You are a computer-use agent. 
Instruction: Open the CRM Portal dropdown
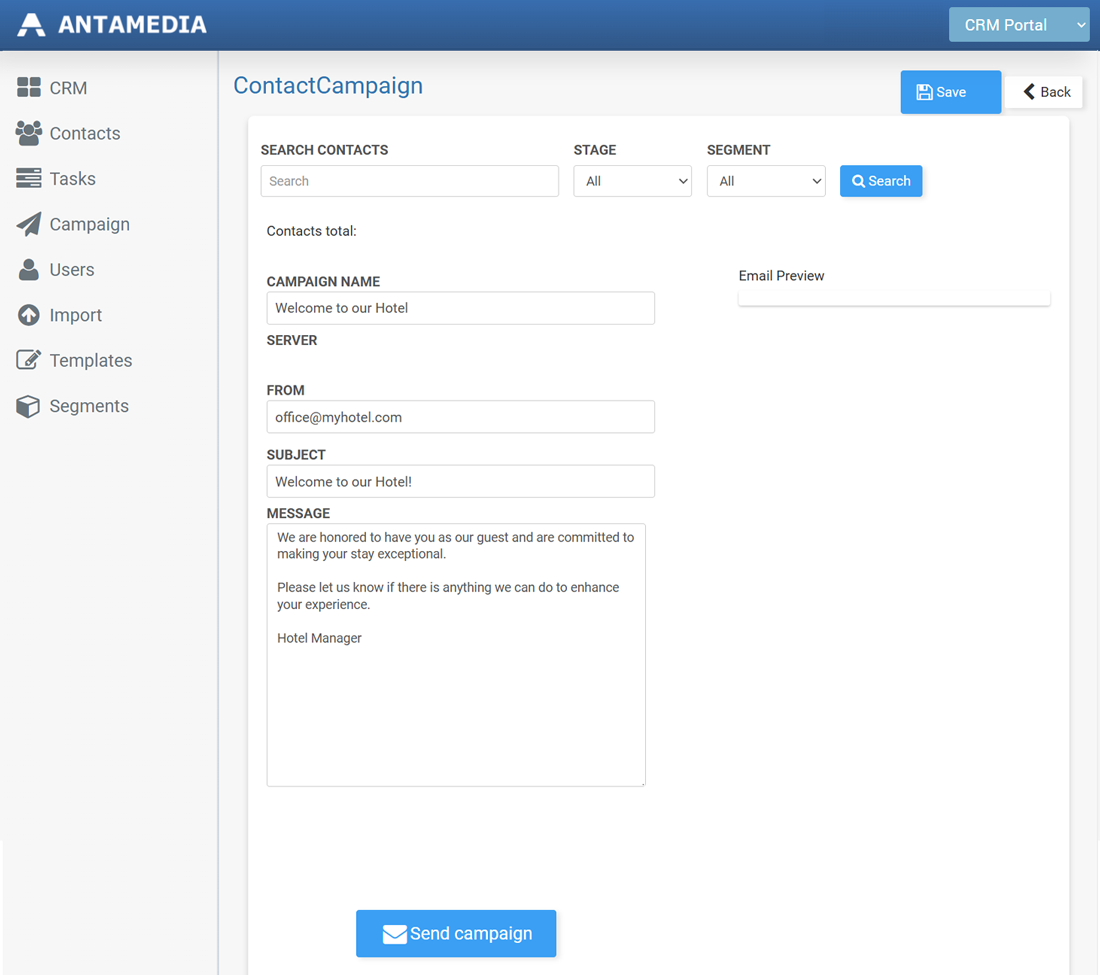point(1019,25)
